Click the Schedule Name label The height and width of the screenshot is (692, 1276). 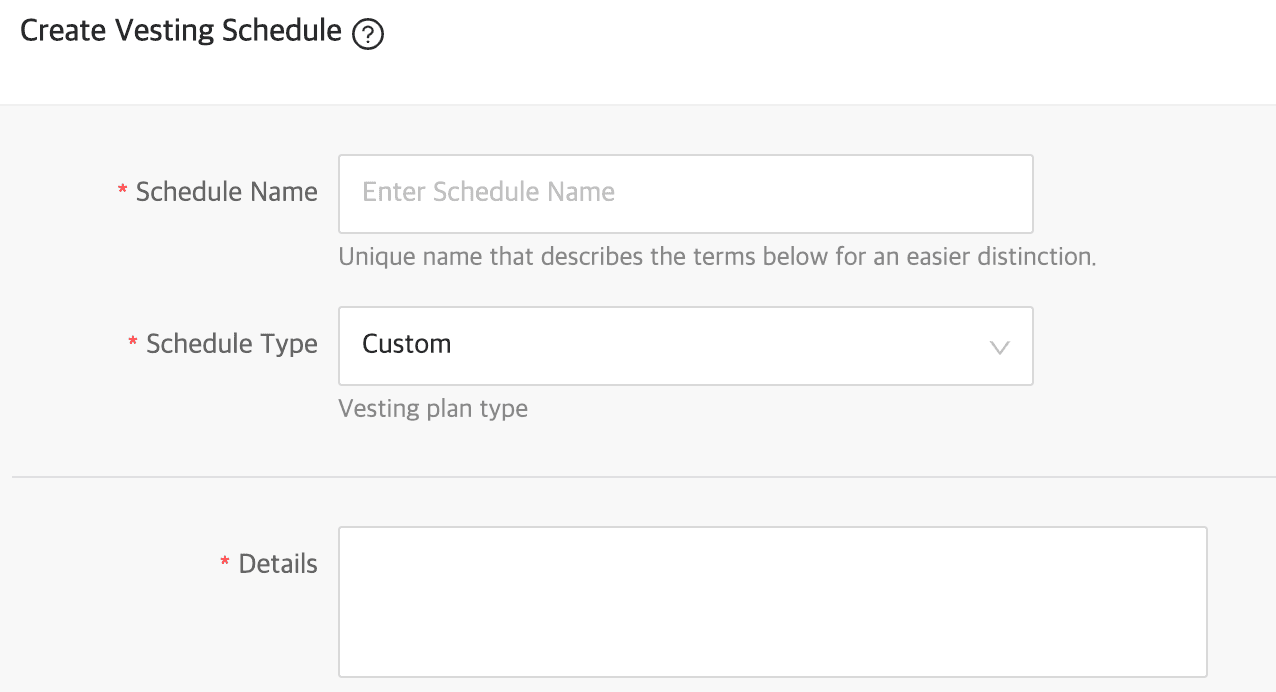(x=226, y=191)
